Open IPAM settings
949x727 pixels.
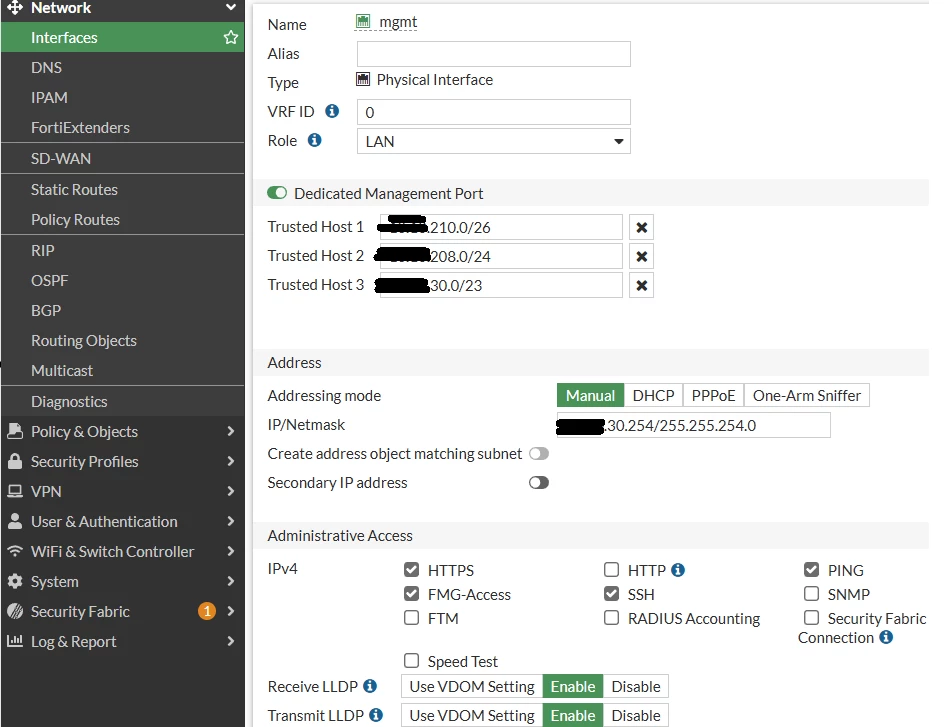coord(123,97)
